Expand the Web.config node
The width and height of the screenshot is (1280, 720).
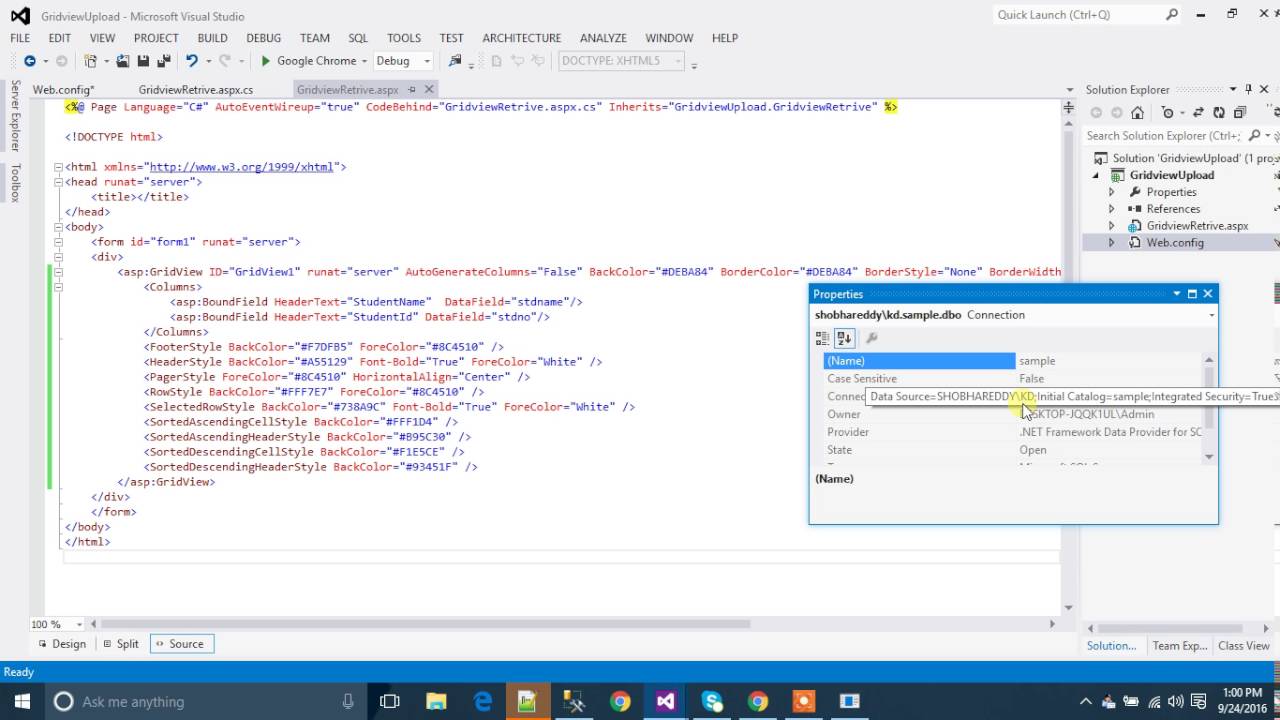pos(1111,243)
